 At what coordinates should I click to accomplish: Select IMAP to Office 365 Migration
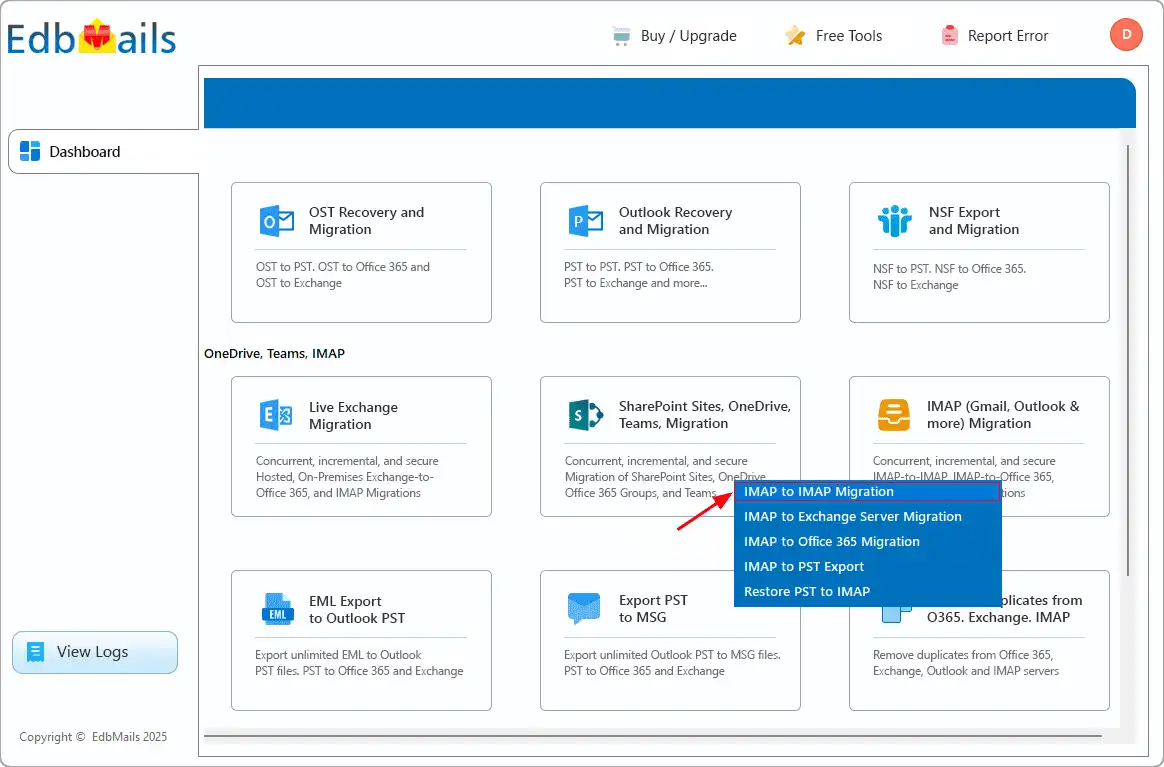(867, 542)
